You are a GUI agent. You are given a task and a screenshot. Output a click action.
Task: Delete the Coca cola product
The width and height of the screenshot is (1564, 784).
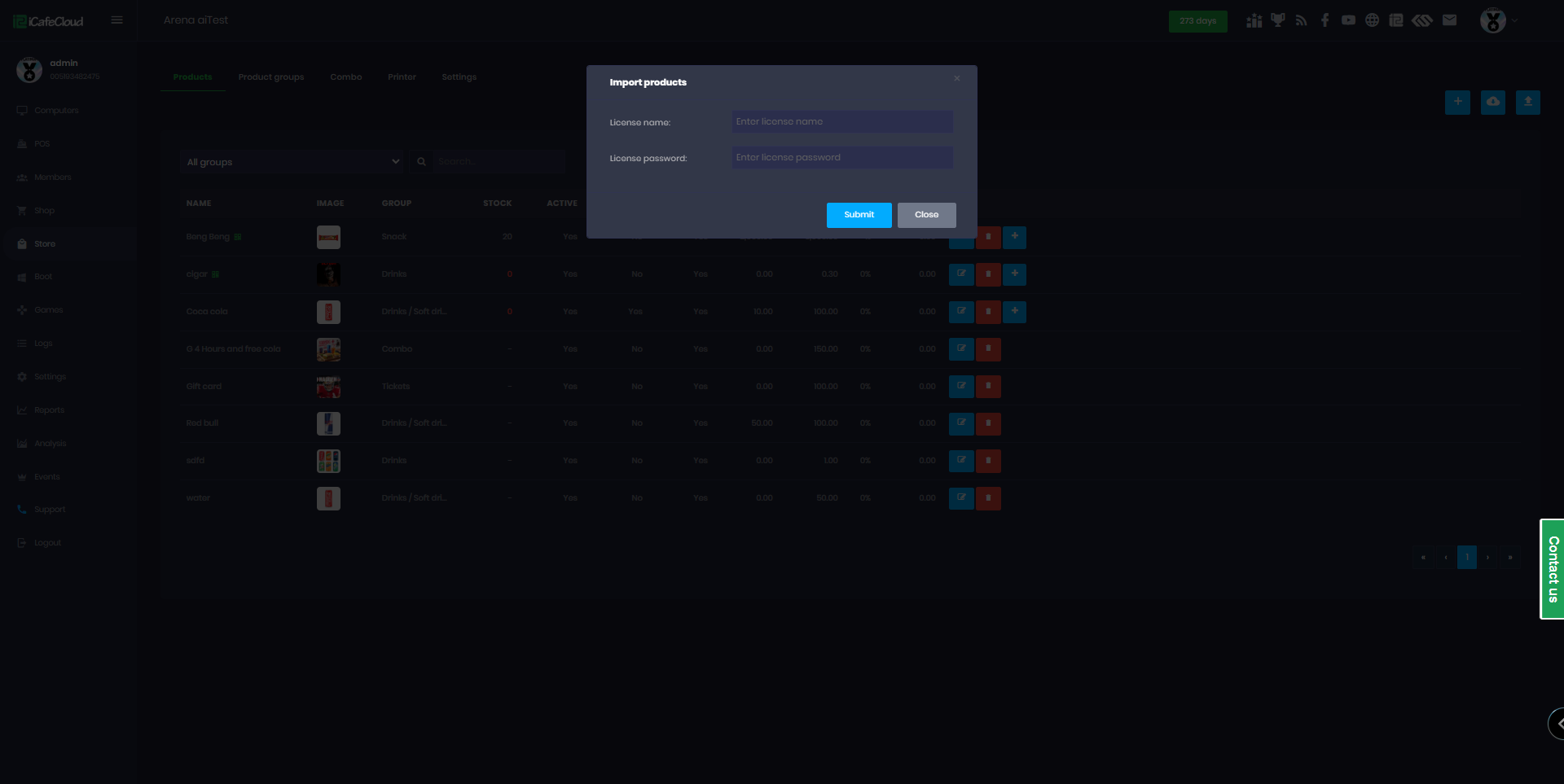click(988, 312)
